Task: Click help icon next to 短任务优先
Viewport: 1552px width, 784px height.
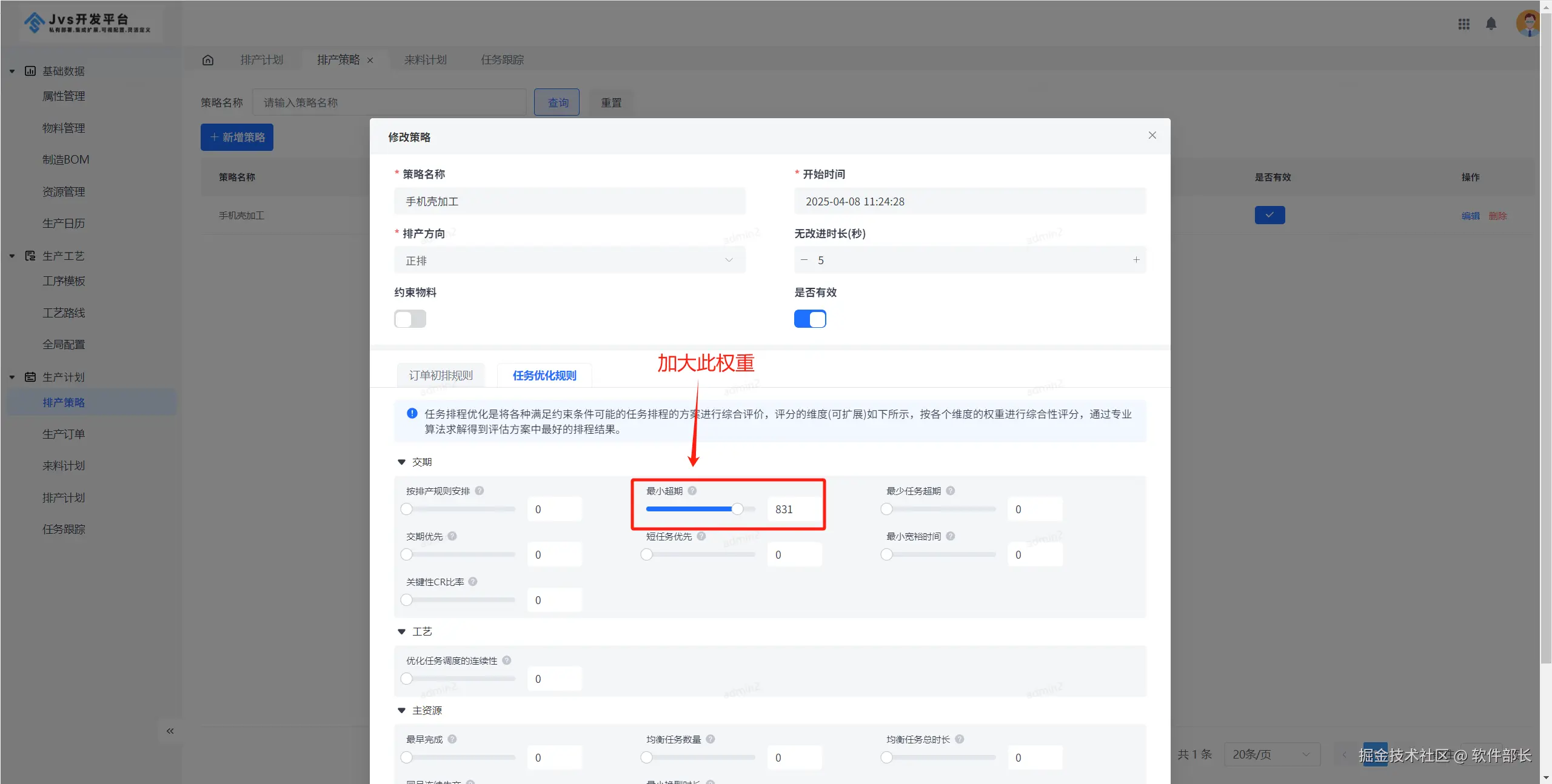Action: 701,536
